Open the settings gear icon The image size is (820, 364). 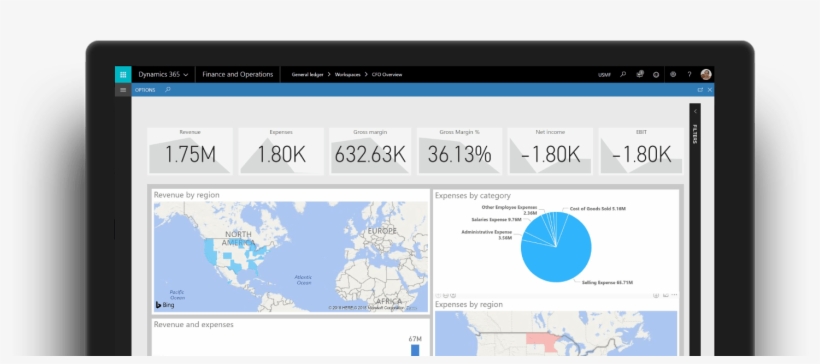(x=673, y=74)
